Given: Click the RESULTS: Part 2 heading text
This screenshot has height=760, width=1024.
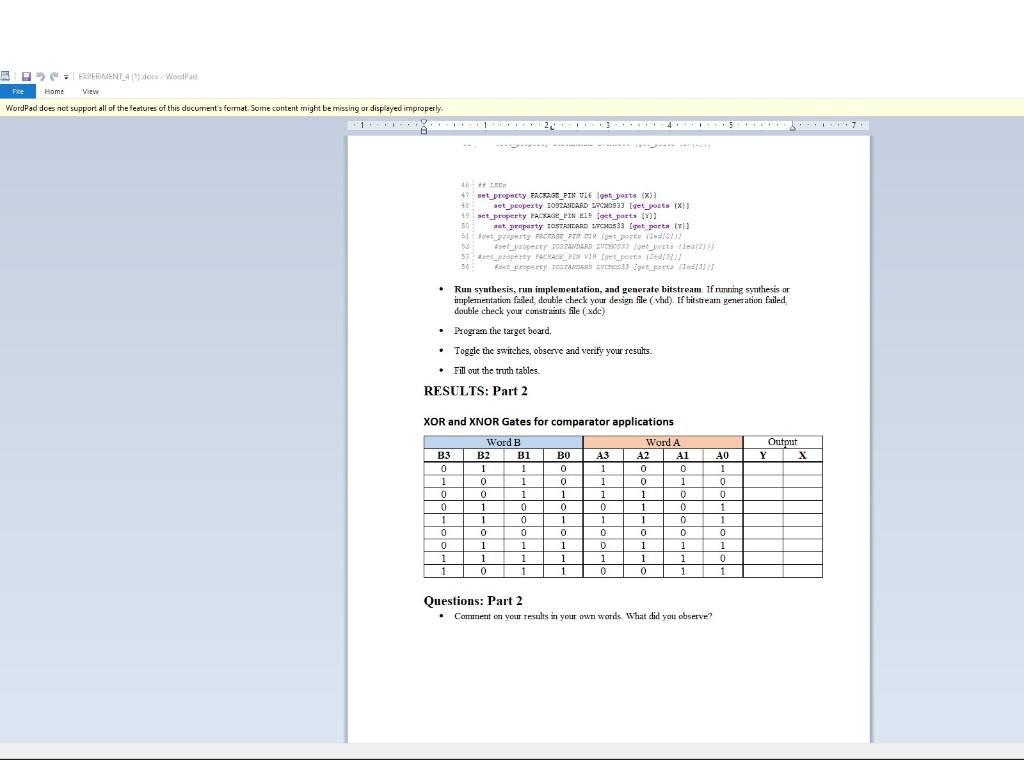Looking at the screenshot, I should coord(475,391).
